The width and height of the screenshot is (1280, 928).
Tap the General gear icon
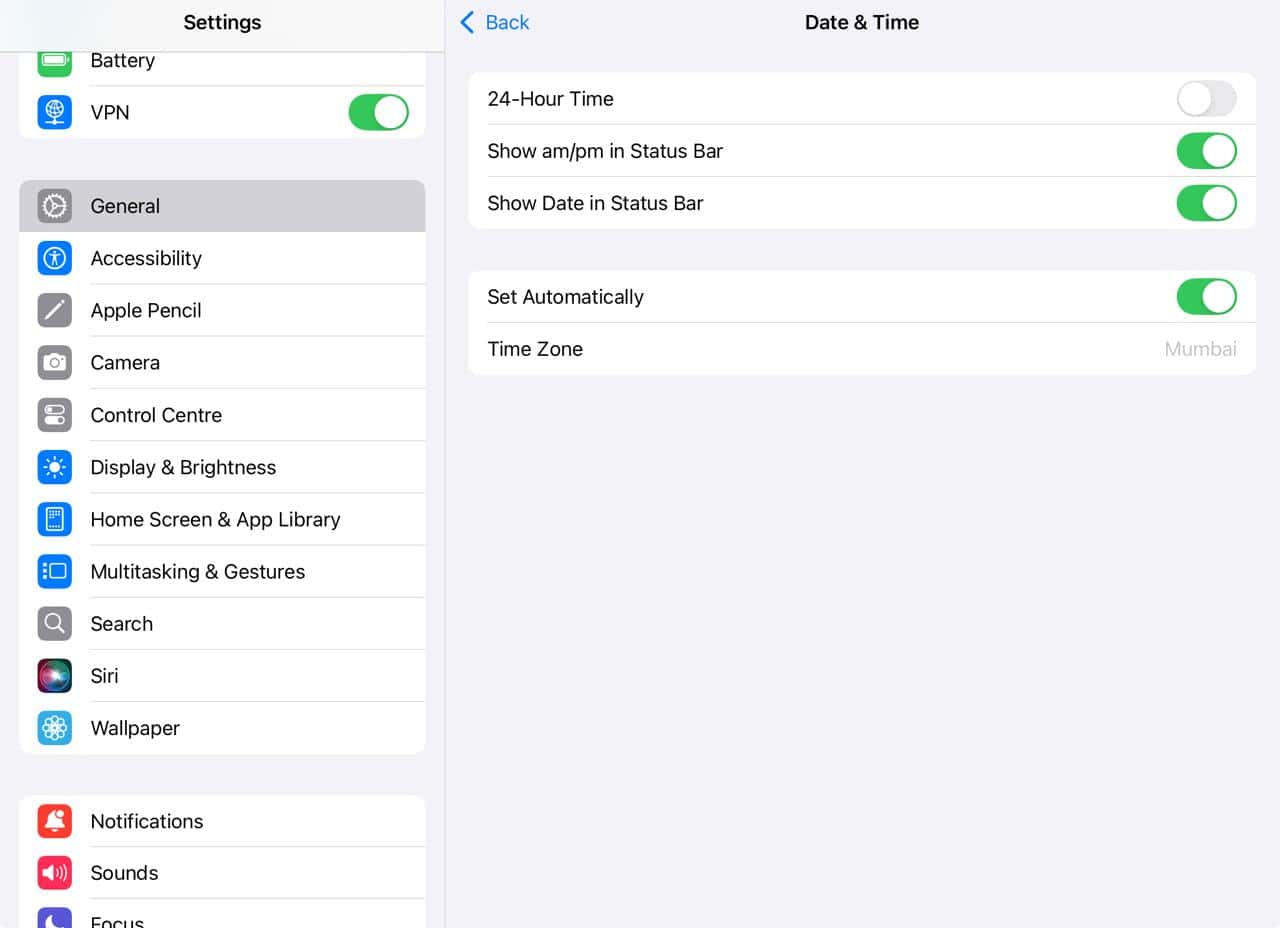click(55, 206)
